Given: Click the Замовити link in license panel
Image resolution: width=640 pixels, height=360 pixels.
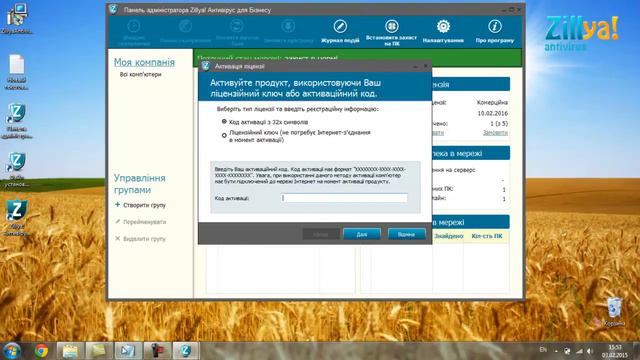Looking at the screenshot, I should (495, 133).
